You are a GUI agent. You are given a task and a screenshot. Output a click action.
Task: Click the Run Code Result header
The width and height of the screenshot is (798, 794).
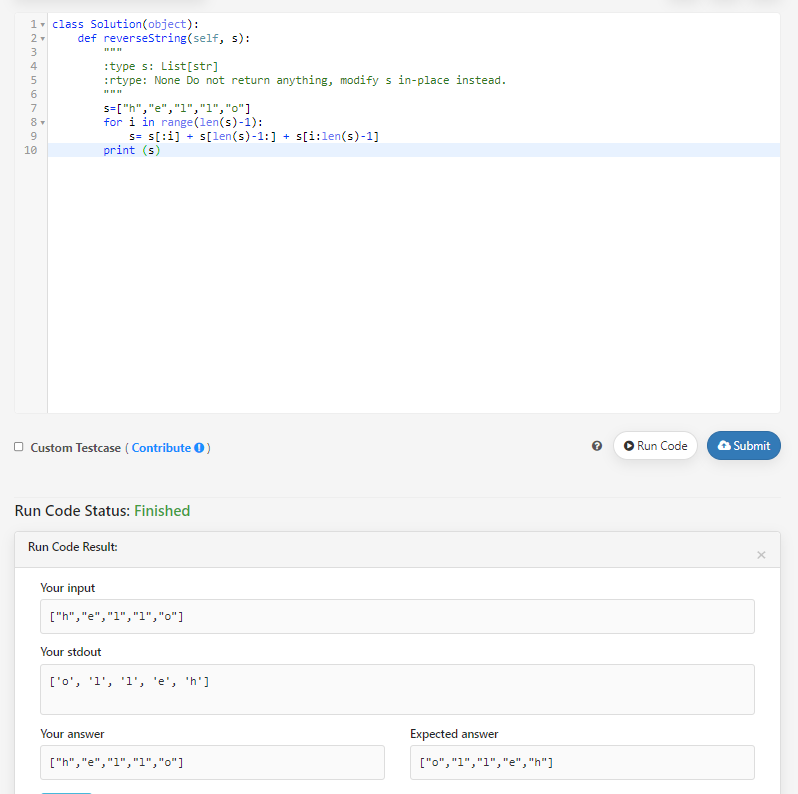click(x=73, y=547)
